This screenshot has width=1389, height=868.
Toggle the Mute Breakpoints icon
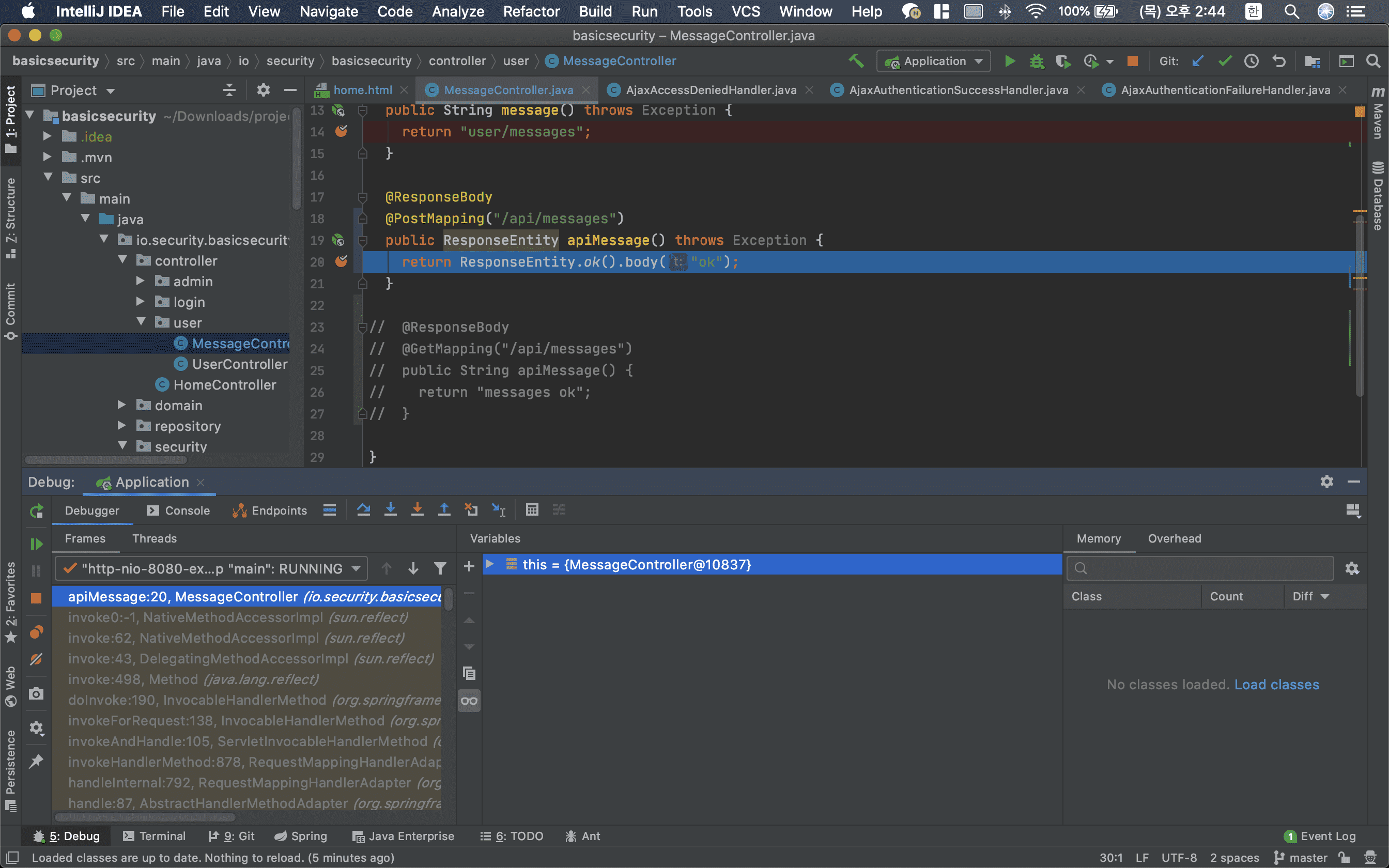pos(36,659)
